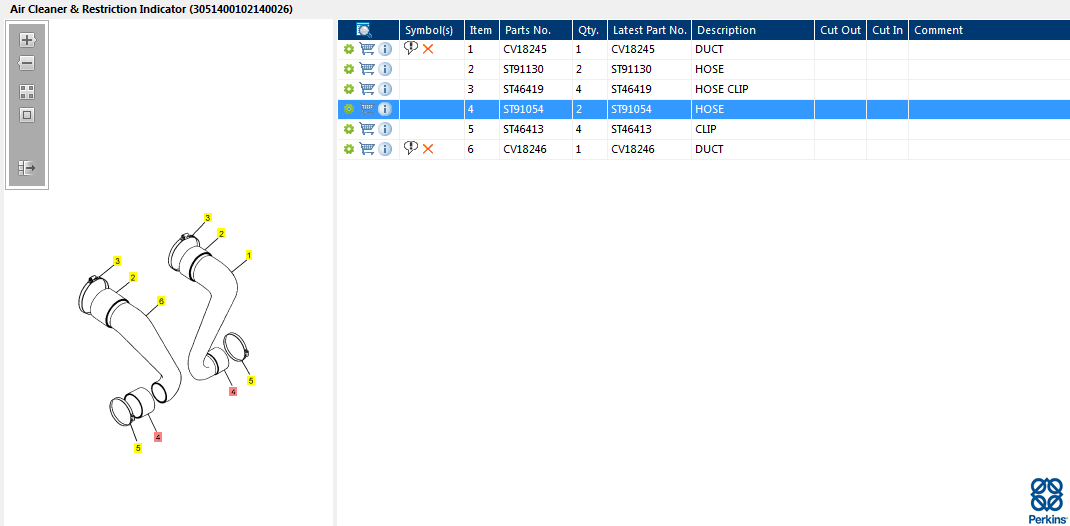Click callout 1 on the duct diagram

(x=249, y=255)
